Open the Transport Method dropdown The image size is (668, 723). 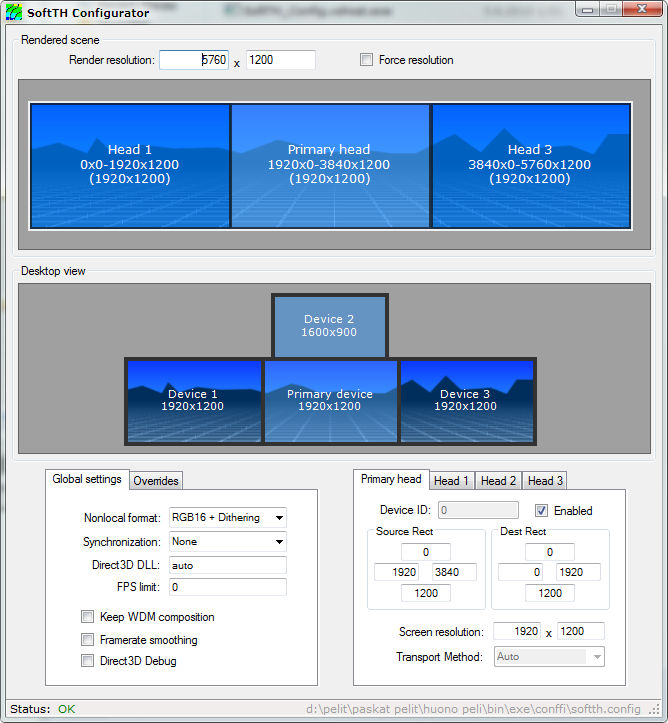pyautogui.click(x=549, y=657)
